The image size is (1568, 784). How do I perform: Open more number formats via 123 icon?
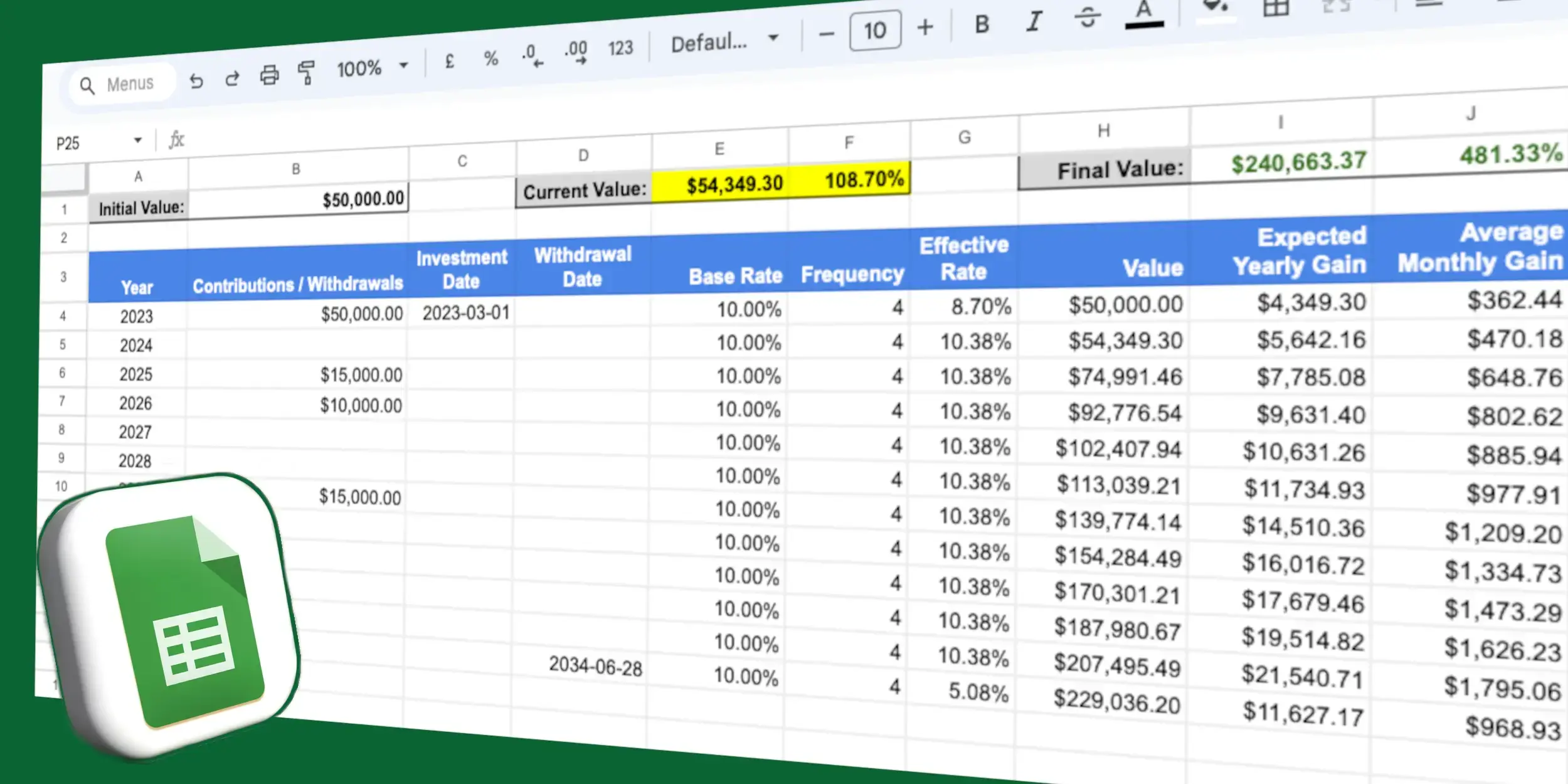click(x=620, y=49)
